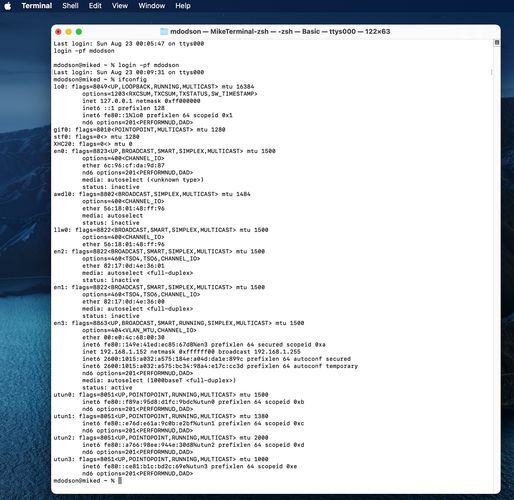514x500 pixels.
Task: Click the folder proxy icon in title bar
Action: (x=164, y=31)
